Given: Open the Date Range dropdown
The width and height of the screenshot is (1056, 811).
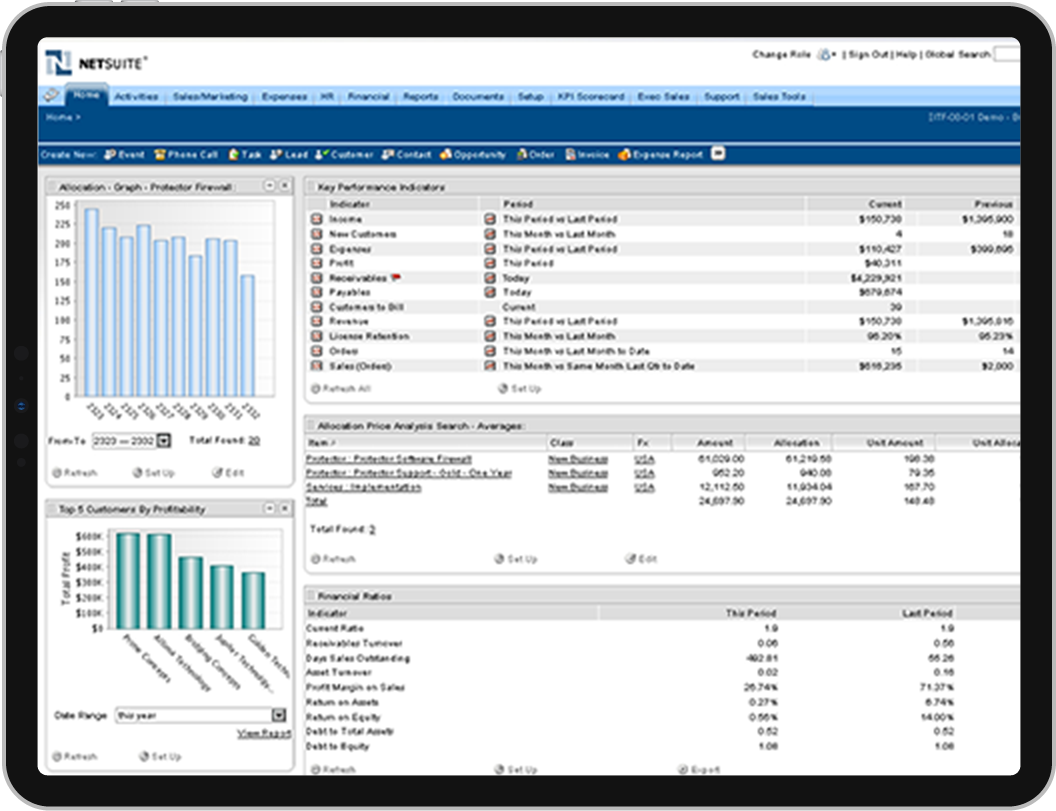Looking at the screenshot, I should pos(279,715).
